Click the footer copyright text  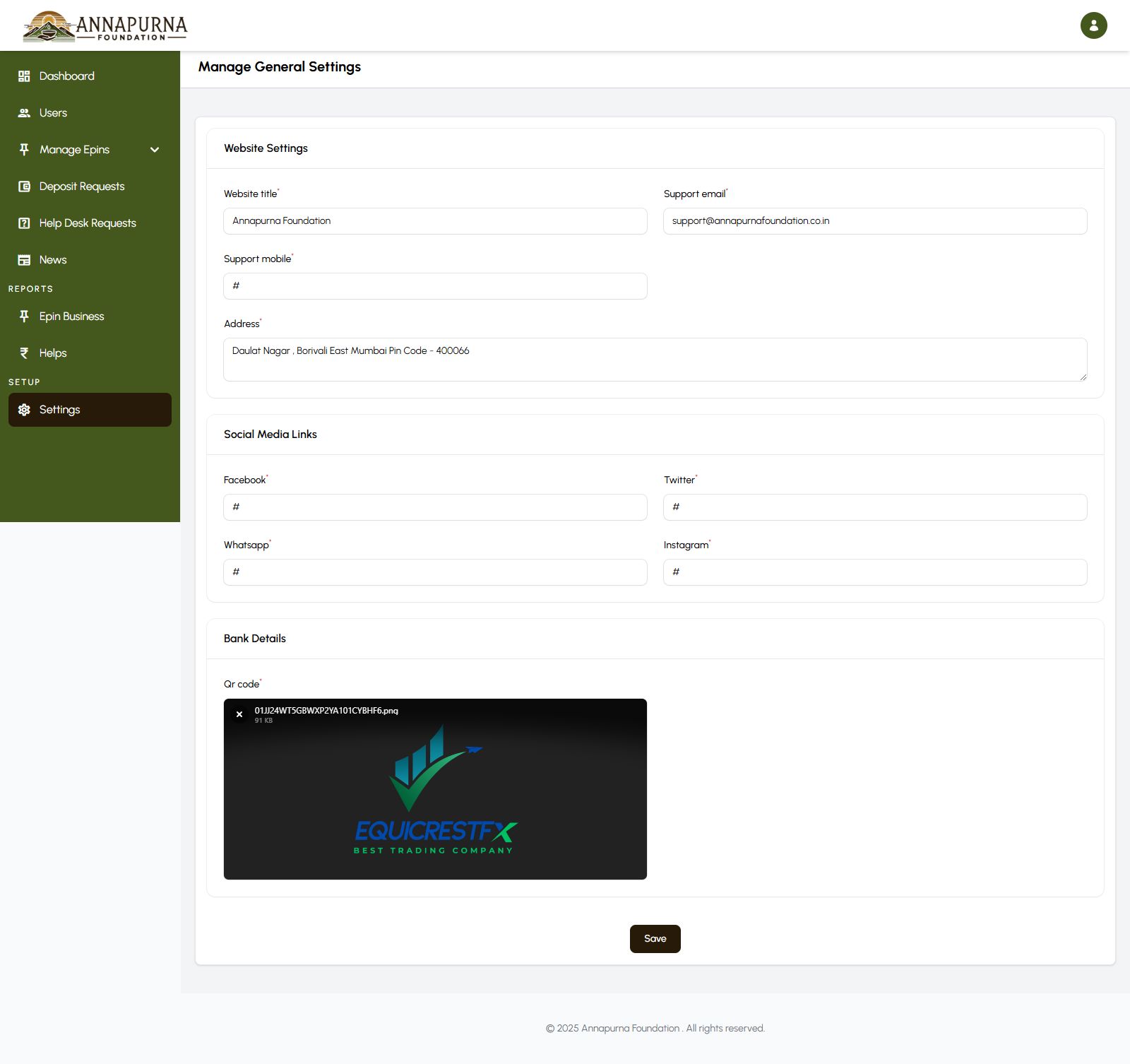tap(655, 1029)
